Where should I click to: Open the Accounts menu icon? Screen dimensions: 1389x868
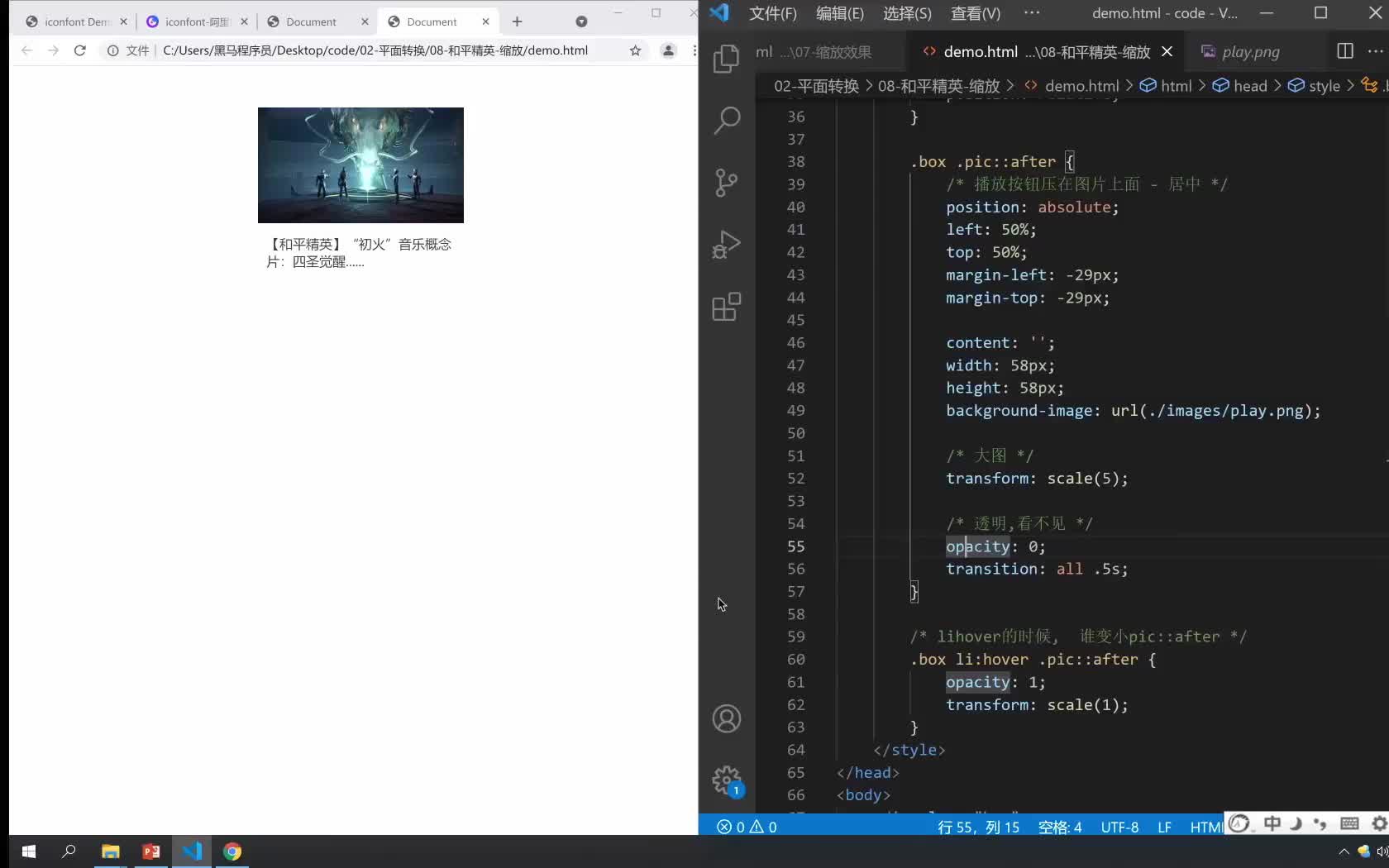point(726,718)
